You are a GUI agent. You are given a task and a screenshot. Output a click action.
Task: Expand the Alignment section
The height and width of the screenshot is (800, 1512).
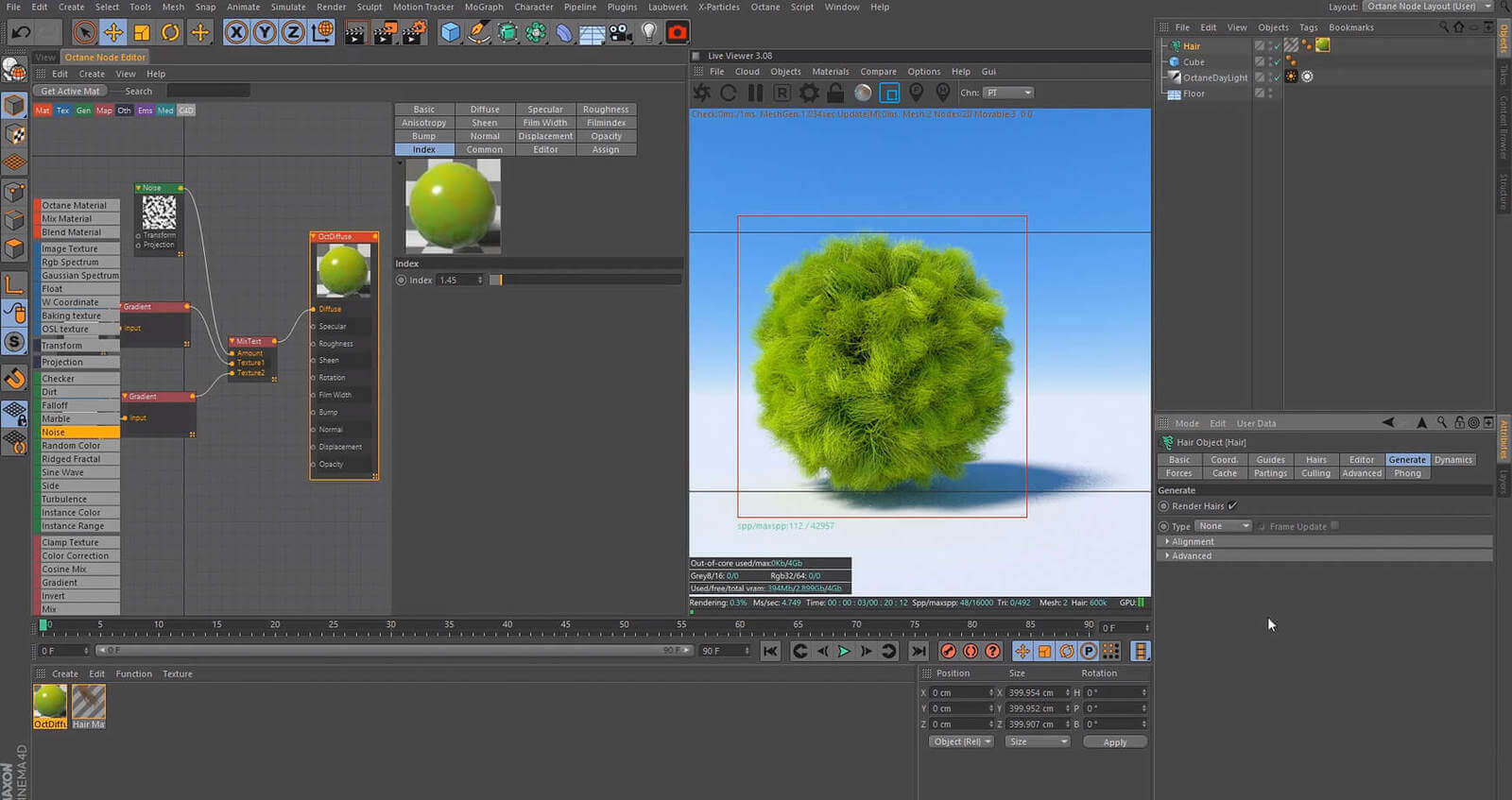(1193, 542)
